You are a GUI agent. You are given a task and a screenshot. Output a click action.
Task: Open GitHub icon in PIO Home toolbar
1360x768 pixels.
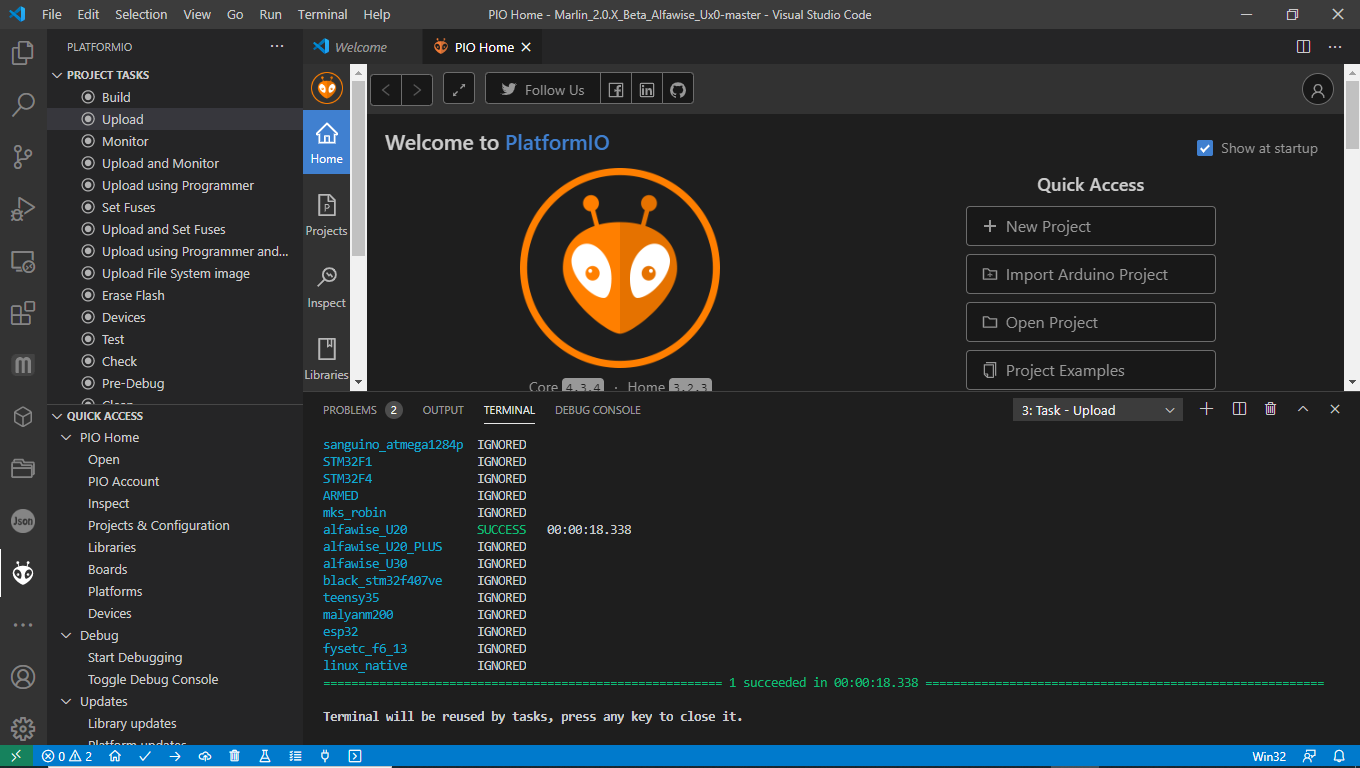[x=678, y=89]
